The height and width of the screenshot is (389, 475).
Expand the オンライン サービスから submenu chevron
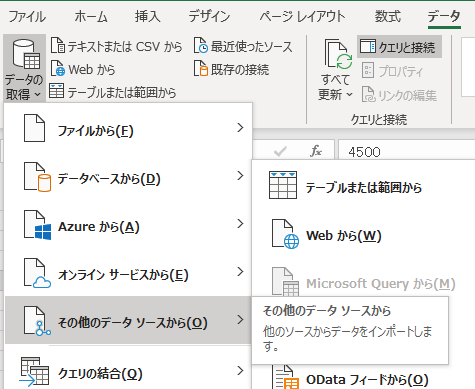click(x=240, y=271)
